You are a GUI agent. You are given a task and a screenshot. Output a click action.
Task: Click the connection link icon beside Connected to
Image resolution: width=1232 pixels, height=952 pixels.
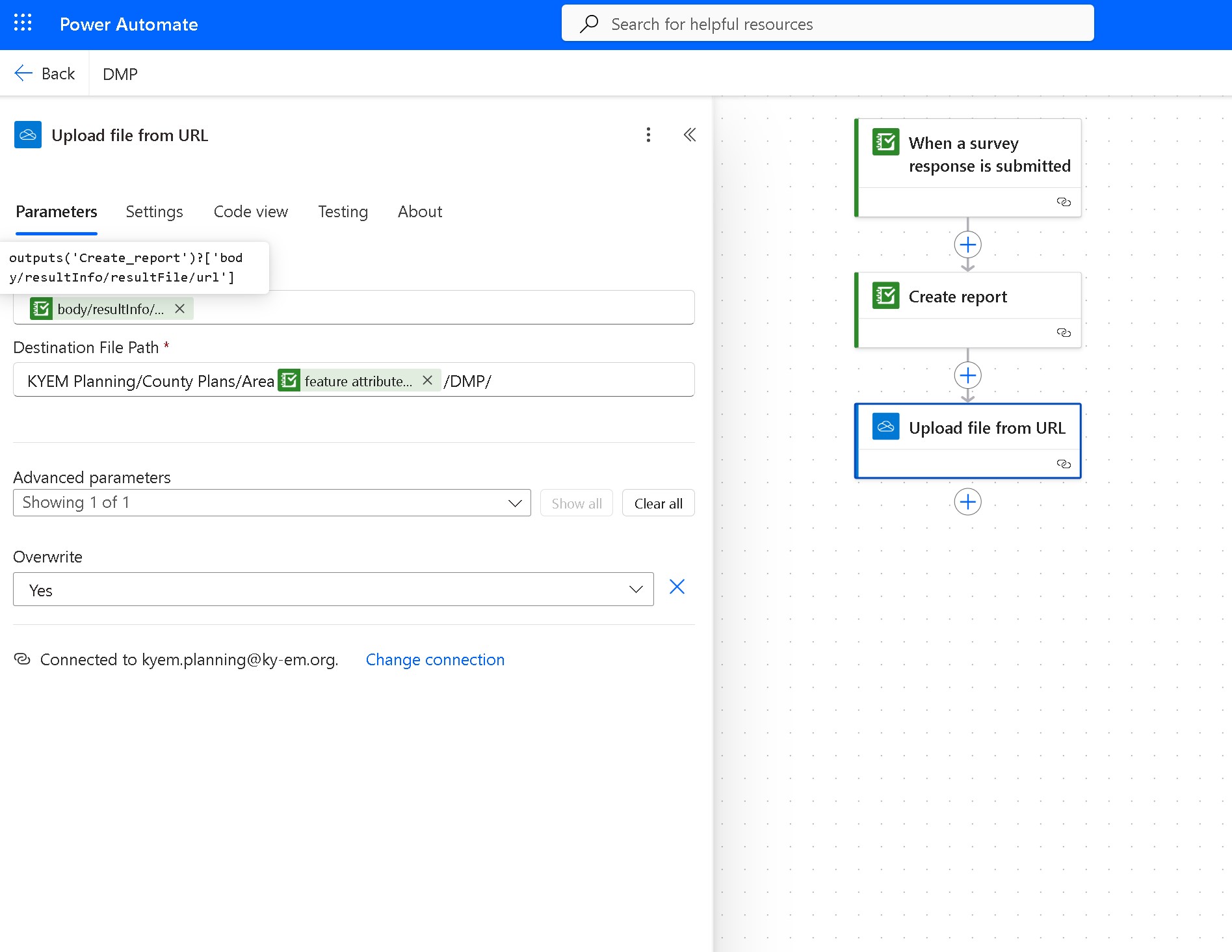click(22, 659)
